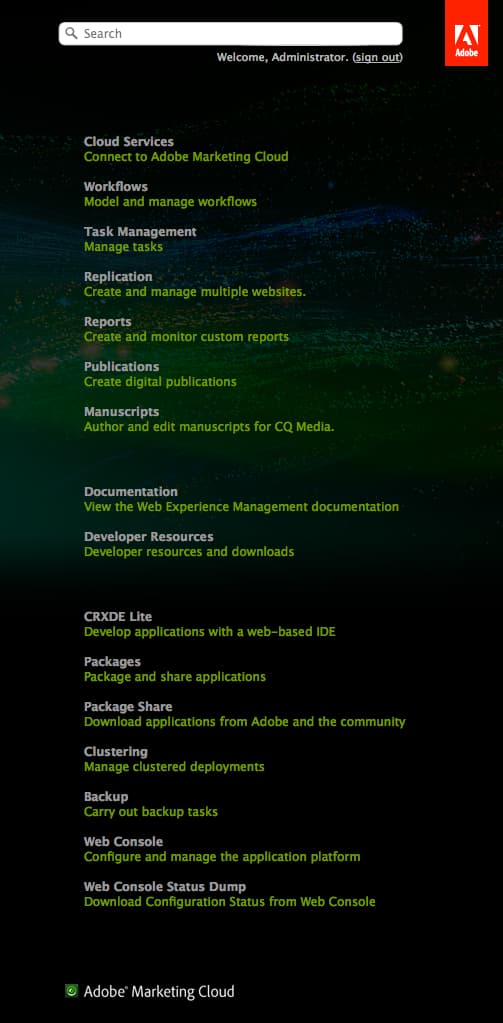This screenshot has height=1023, width=503.
Task: View the Web Experience Management documentation
Action: [x=241, y=506]
